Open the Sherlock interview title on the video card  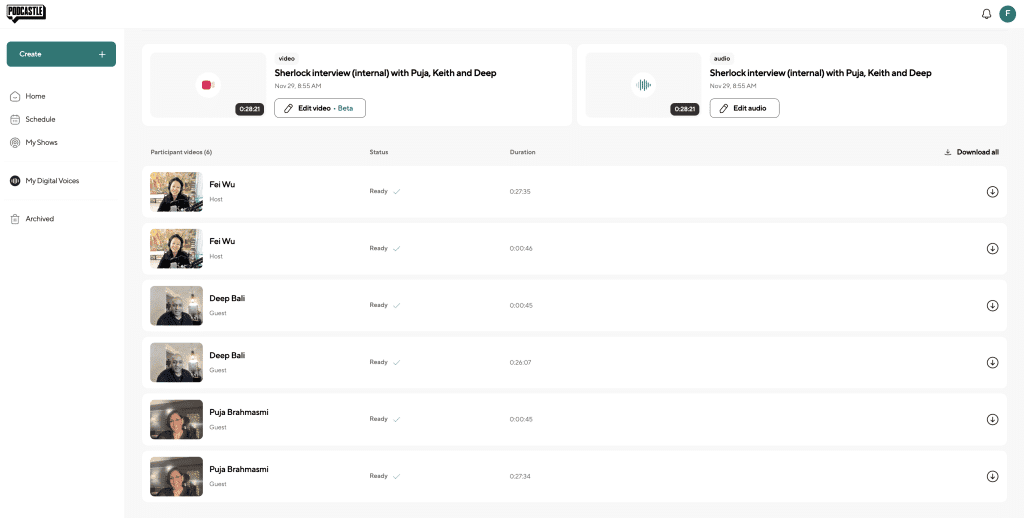pyautogui.click(x=385, y=73)
